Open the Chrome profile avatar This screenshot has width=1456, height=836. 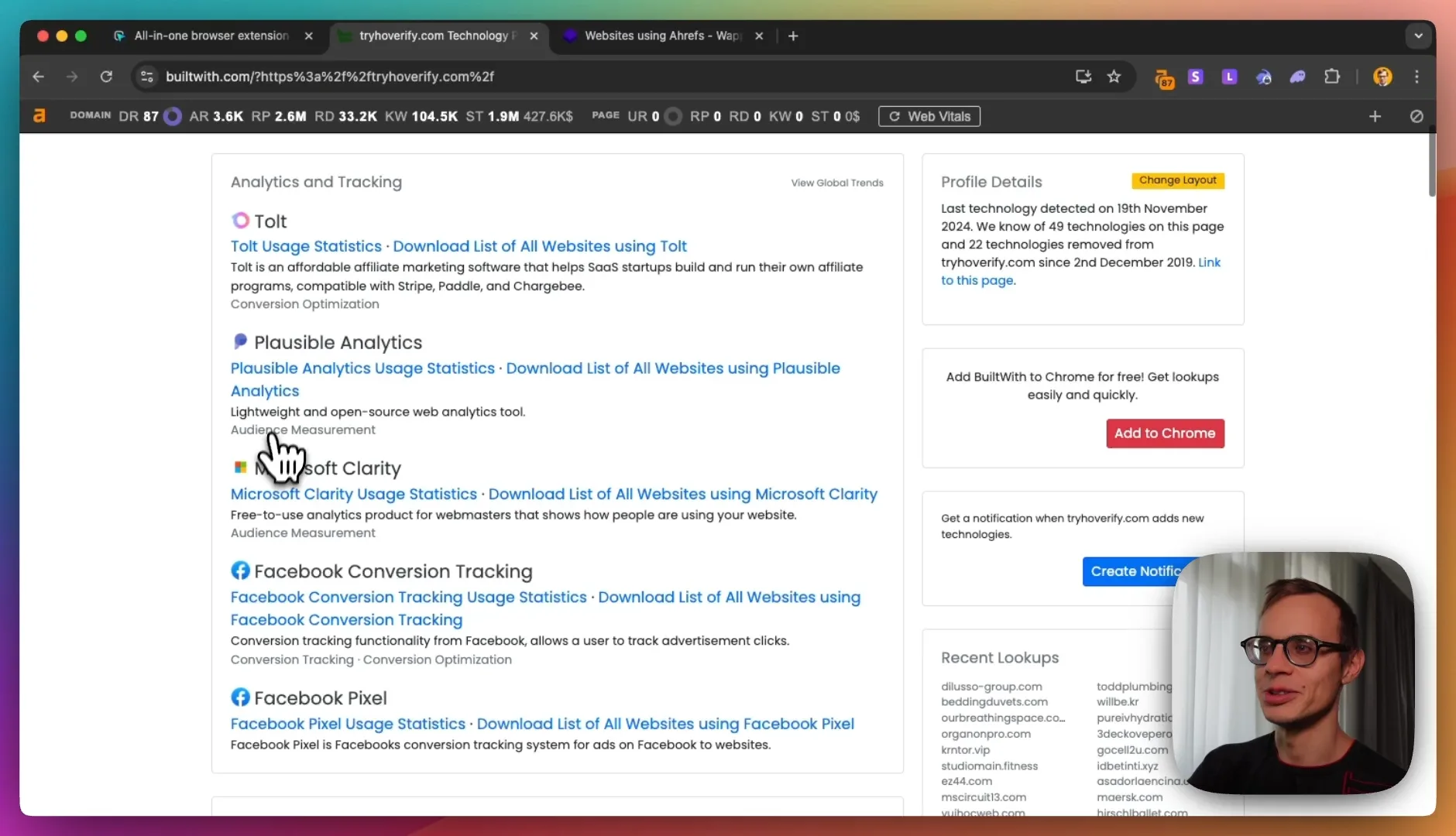pos(1382,77)
